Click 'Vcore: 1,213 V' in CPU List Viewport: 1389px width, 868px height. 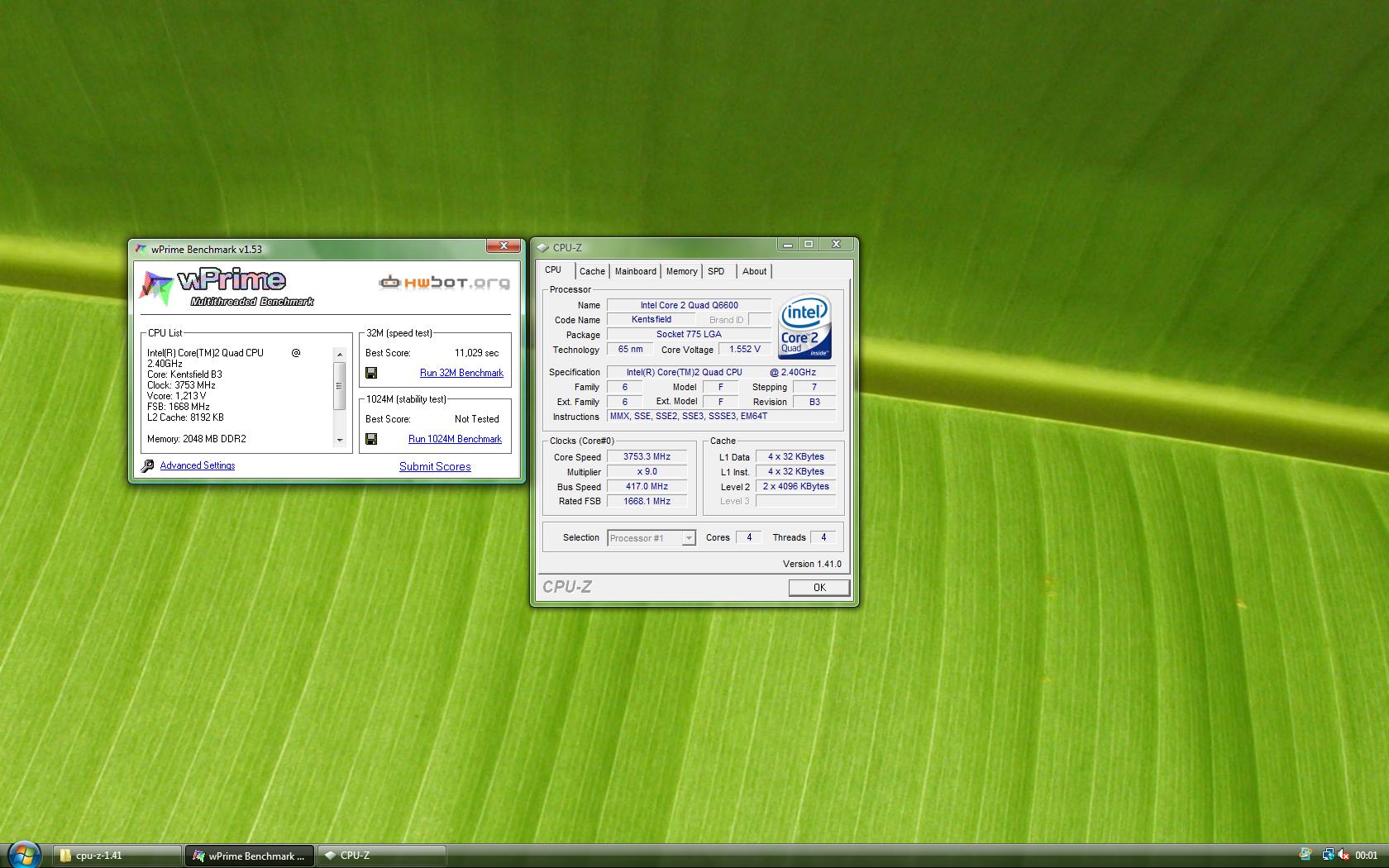(x=177, y=396)
